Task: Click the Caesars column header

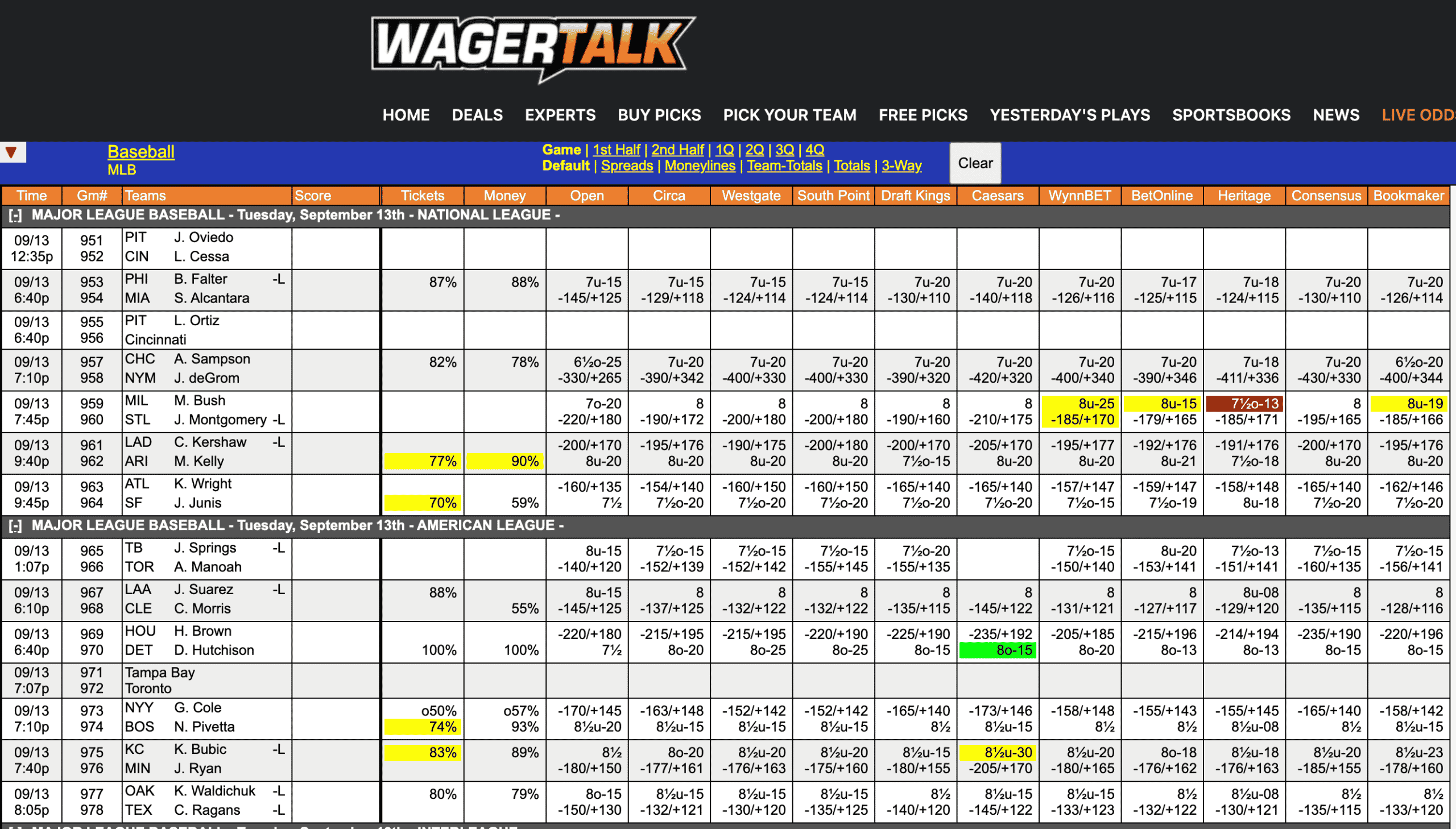Action: tap(997, 196)
